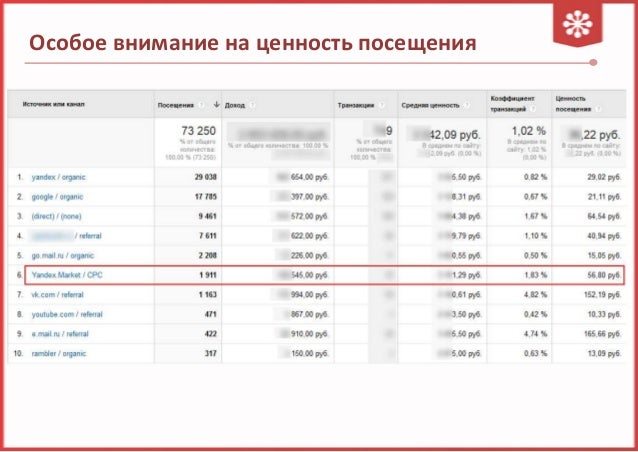Viewport: 638px width, 452px height.
Task: Select visit value 56,80 руб.
Action: pos(604,275)
